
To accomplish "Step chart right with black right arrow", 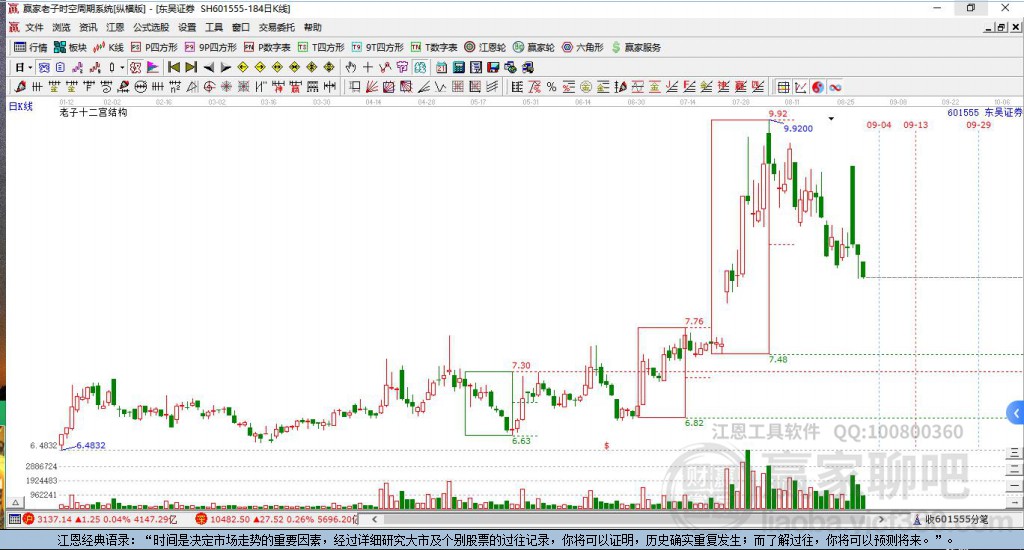I will (x=226, y=67).
